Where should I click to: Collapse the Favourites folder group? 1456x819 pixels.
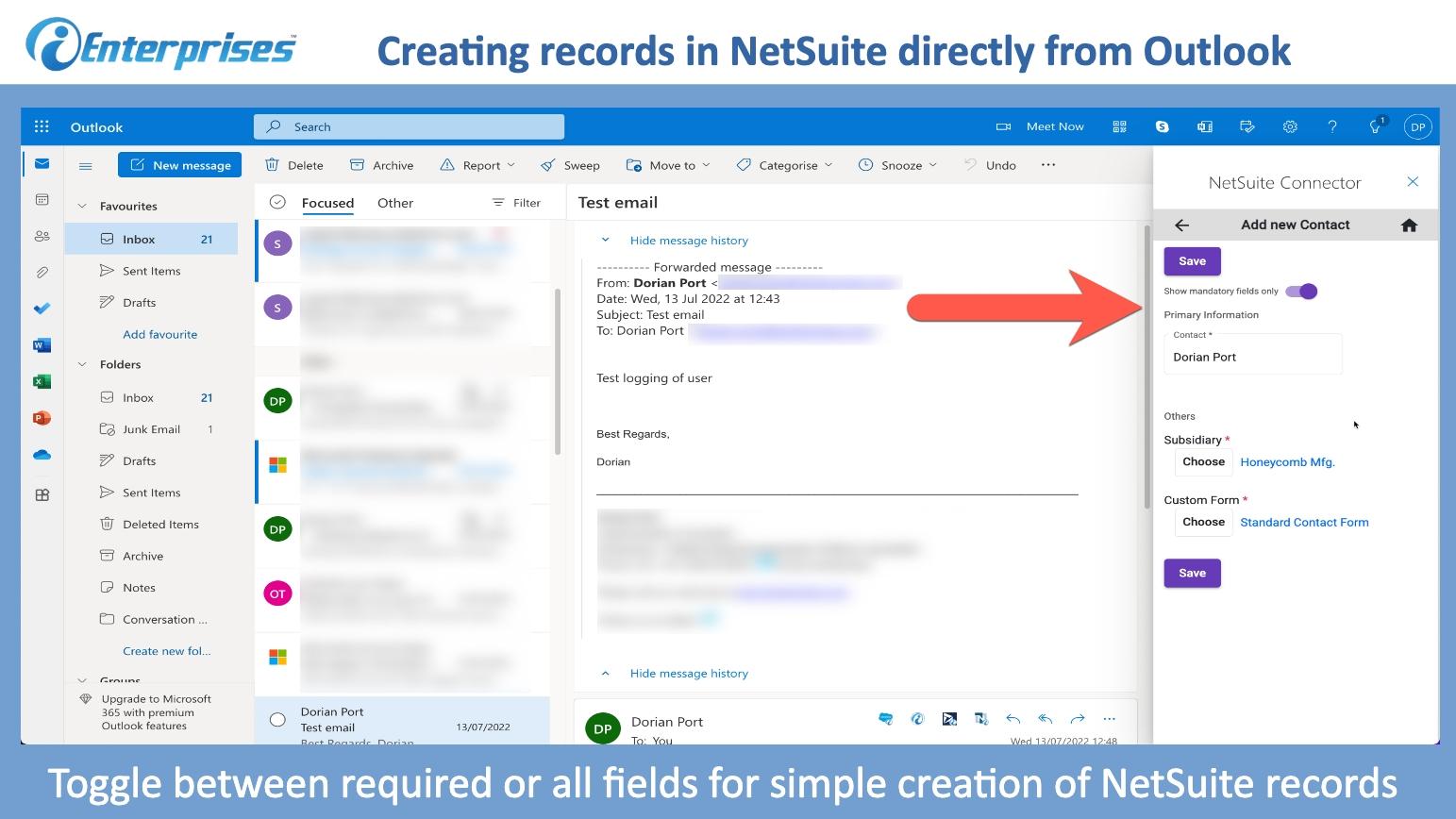coord(82,207)
